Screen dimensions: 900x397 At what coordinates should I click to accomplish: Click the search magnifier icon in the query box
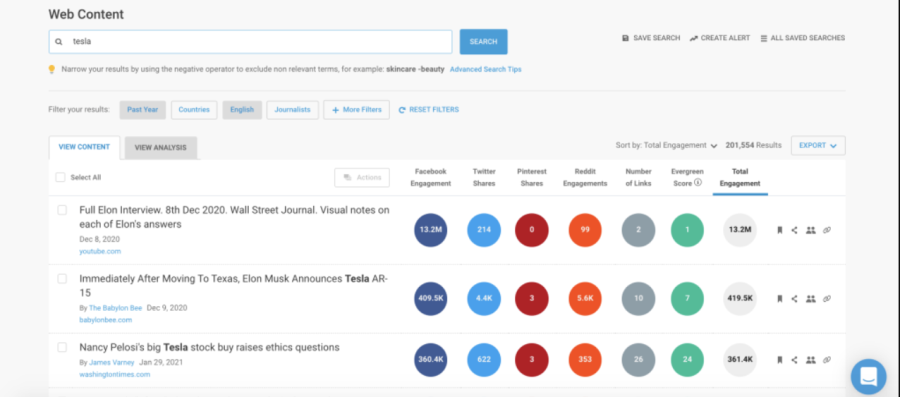coord(59,42)
